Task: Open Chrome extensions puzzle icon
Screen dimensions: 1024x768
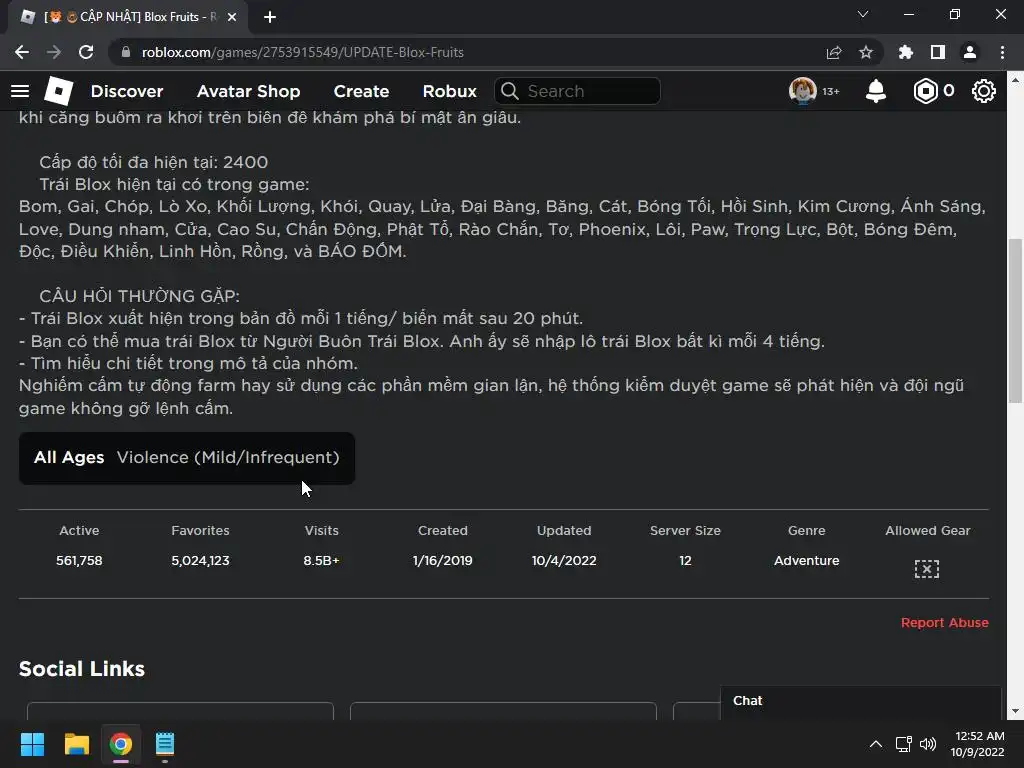Action: tap(906, 52)
